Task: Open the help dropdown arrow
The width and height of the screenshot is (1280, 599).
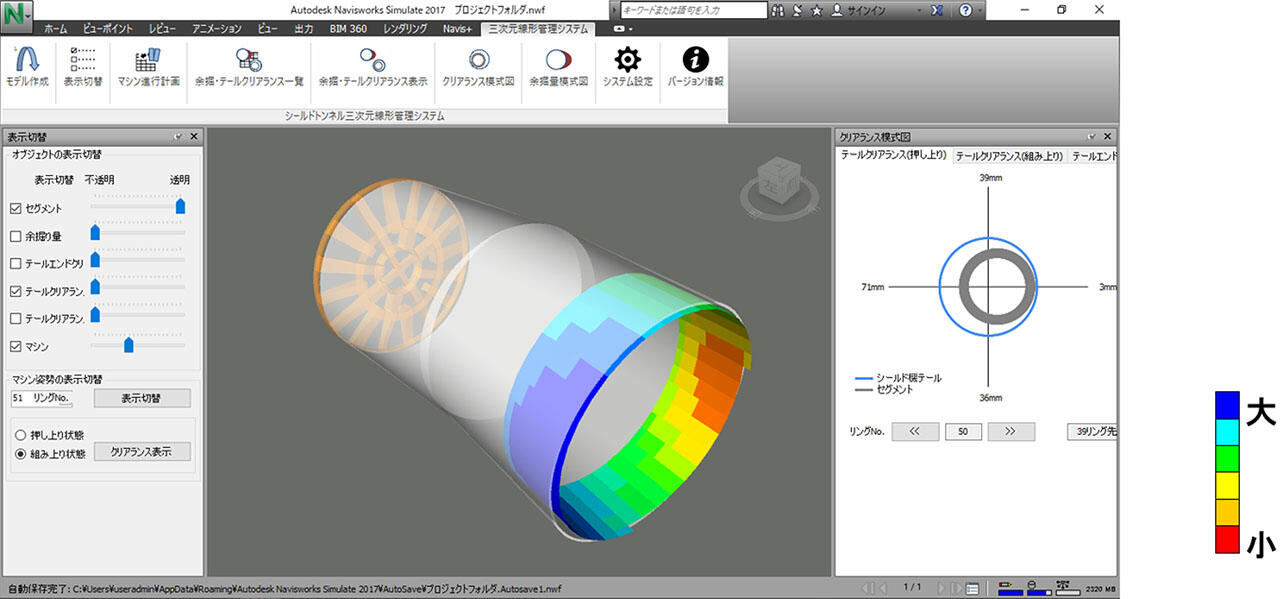Action: tap(979, 10)
